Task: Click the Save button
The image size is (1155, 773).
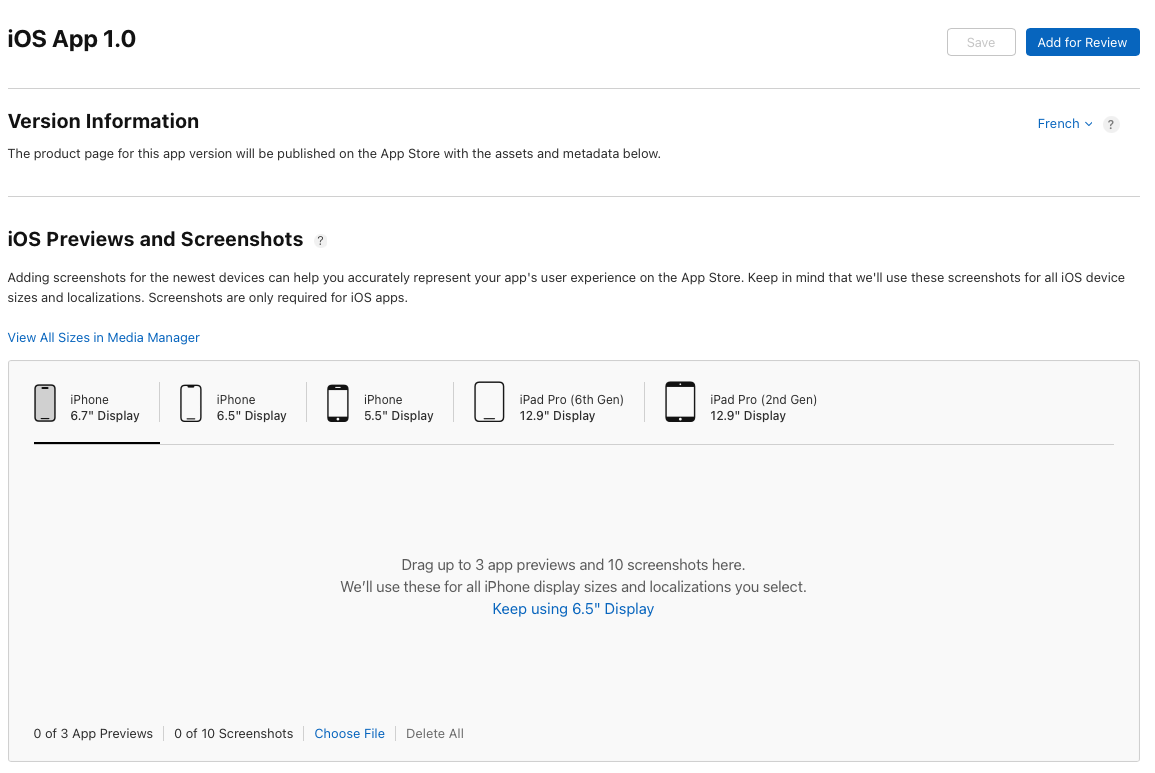Action: [980, 42]
